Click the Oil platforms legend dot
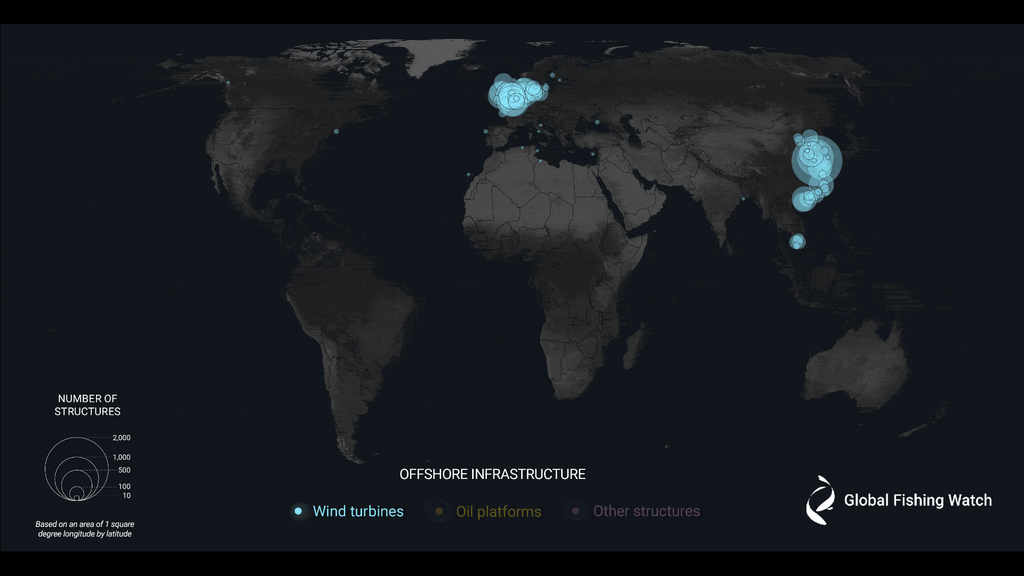This screenshot has height=576, width=1024. tap(440, 511)
